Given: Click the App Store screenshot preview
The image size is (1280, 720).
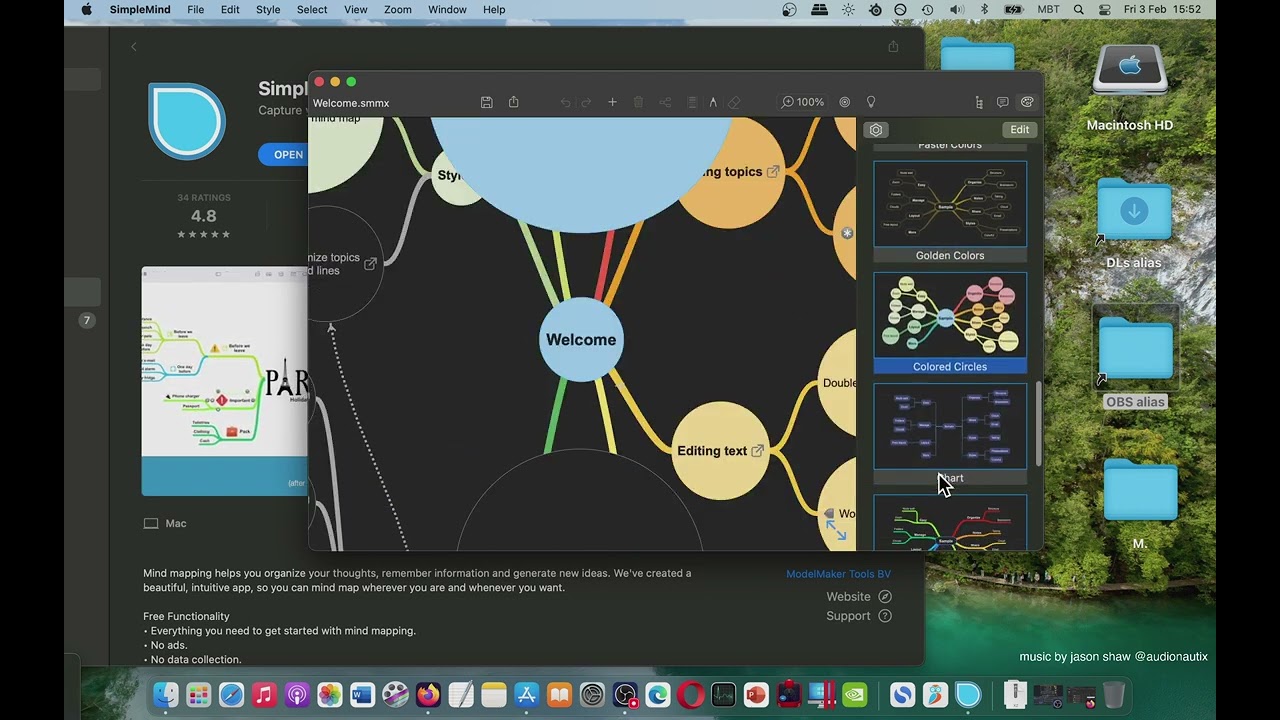Looking at the screenshot, I should point(225,381).
